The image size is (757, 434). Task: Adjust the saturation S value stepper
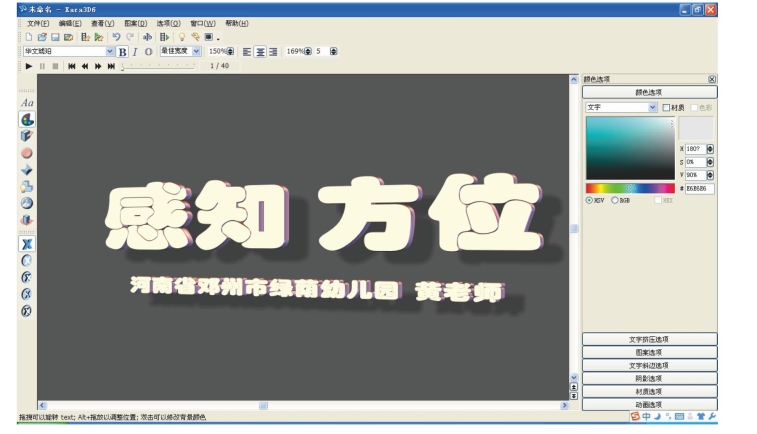pos(710,162)
